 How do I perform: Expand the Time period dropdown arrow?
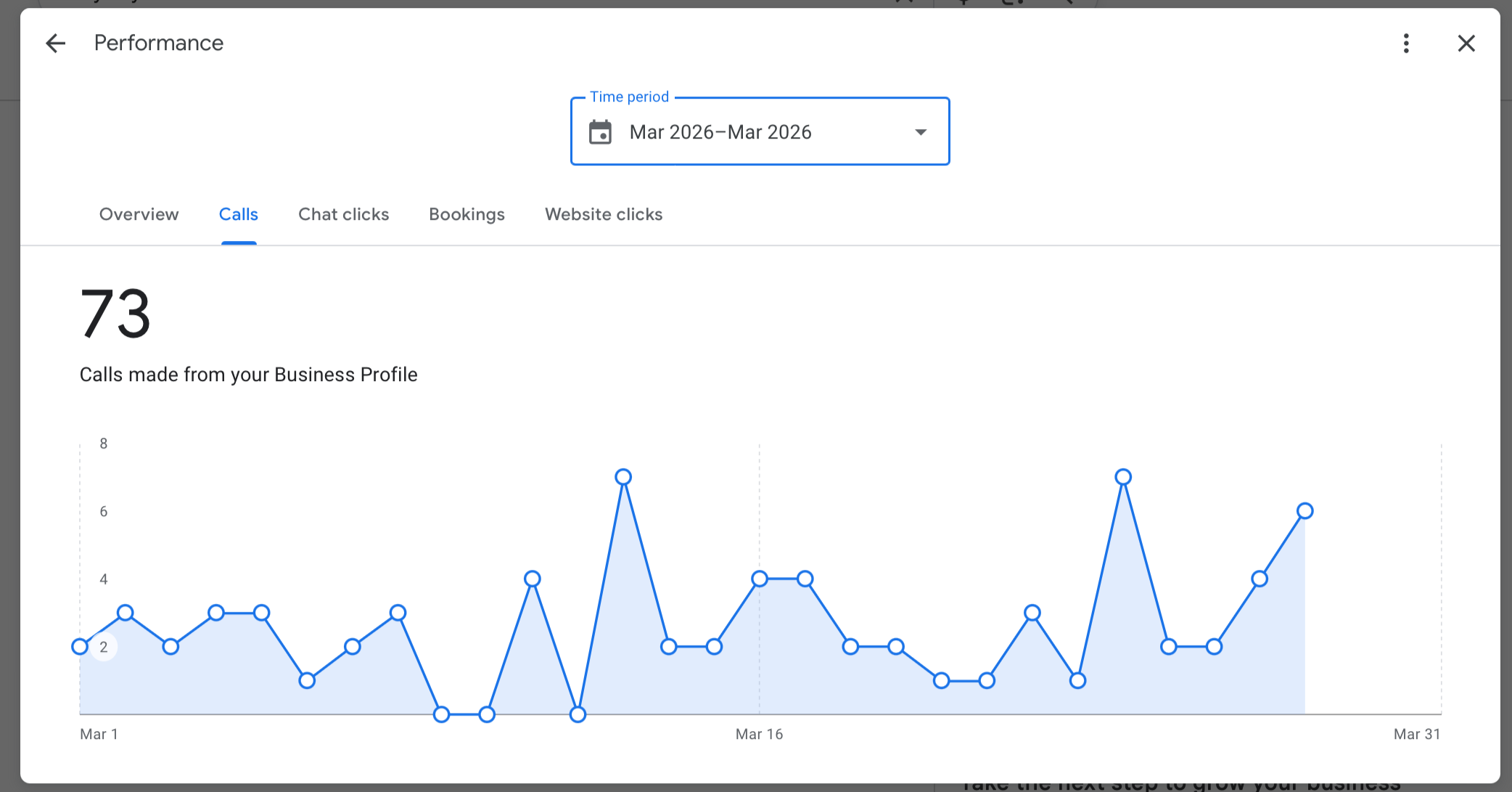921,132
